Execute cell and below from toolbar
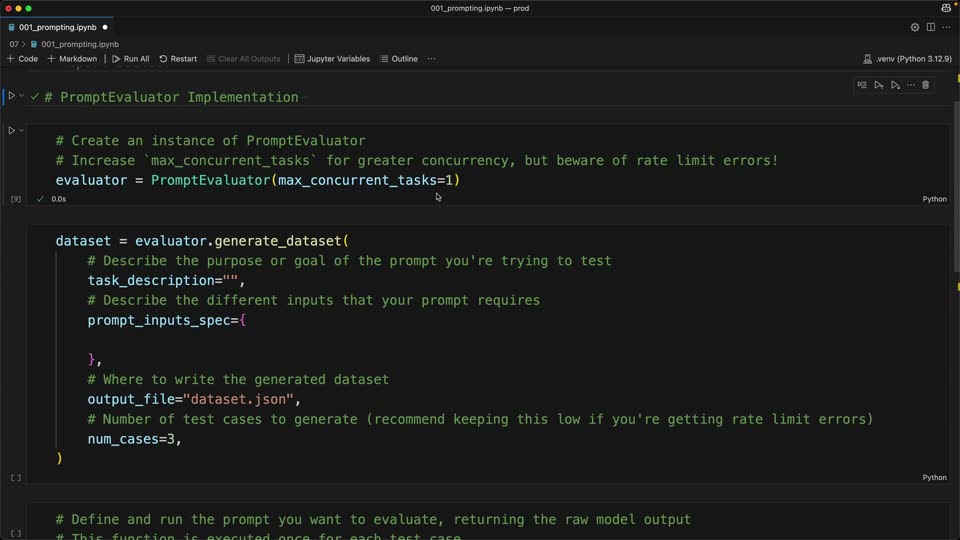The height and width of the screenshot is (540, 960). click(895, 85)
